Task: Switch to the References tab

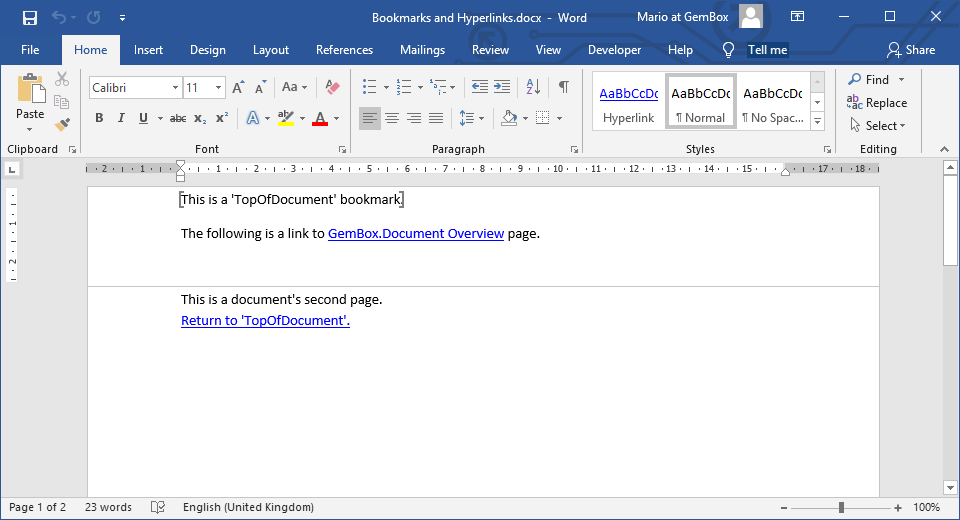Action: 344,50
